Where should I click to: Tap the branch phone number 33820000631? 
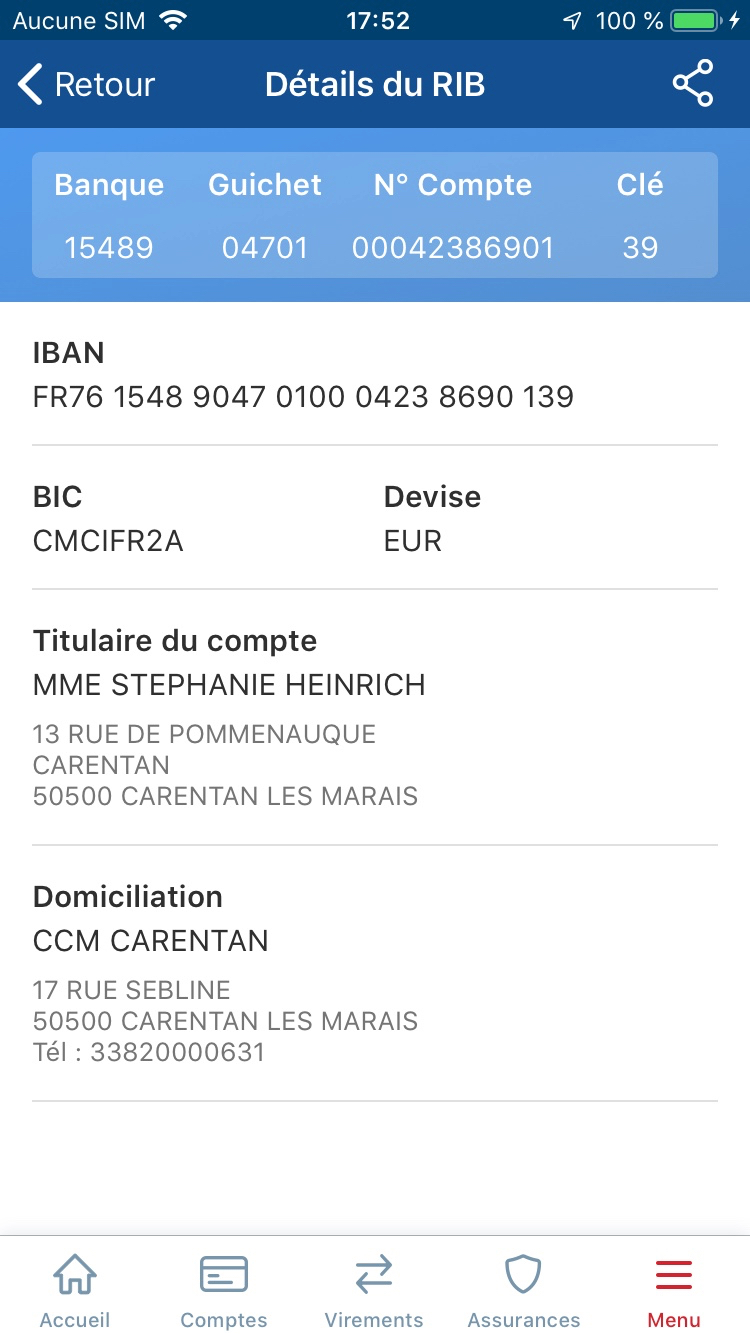pyautogui.click(x=177, y=1052)
